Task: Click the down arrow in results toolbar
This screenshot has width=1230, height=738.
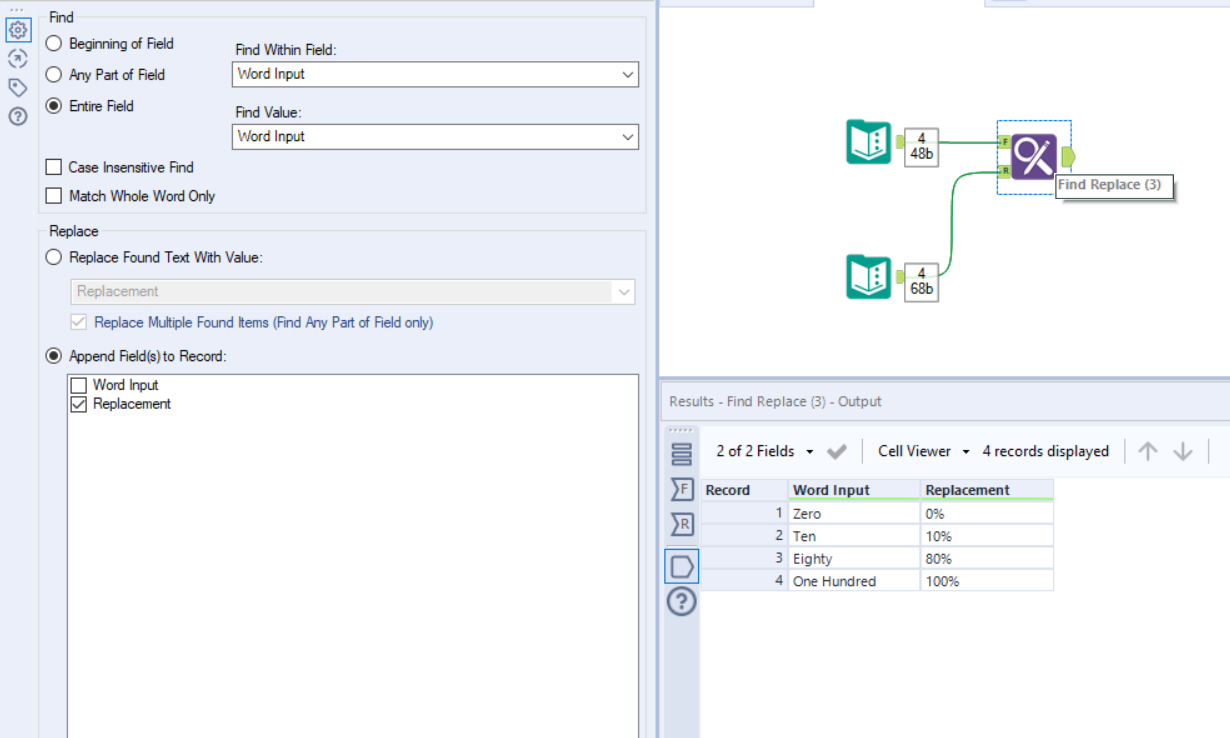Action: 1183,451
